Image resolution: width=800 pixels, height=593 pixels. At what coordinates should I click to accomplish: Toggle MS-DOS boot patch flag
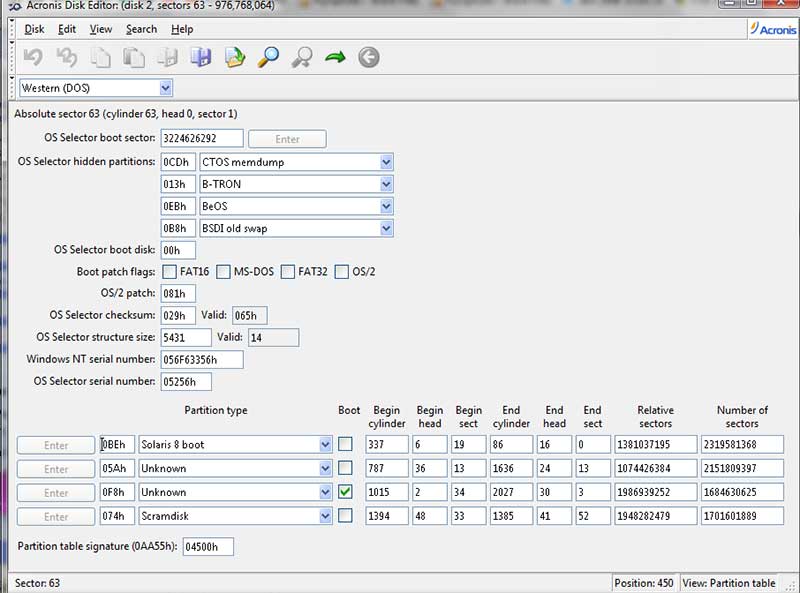point(223,271)
